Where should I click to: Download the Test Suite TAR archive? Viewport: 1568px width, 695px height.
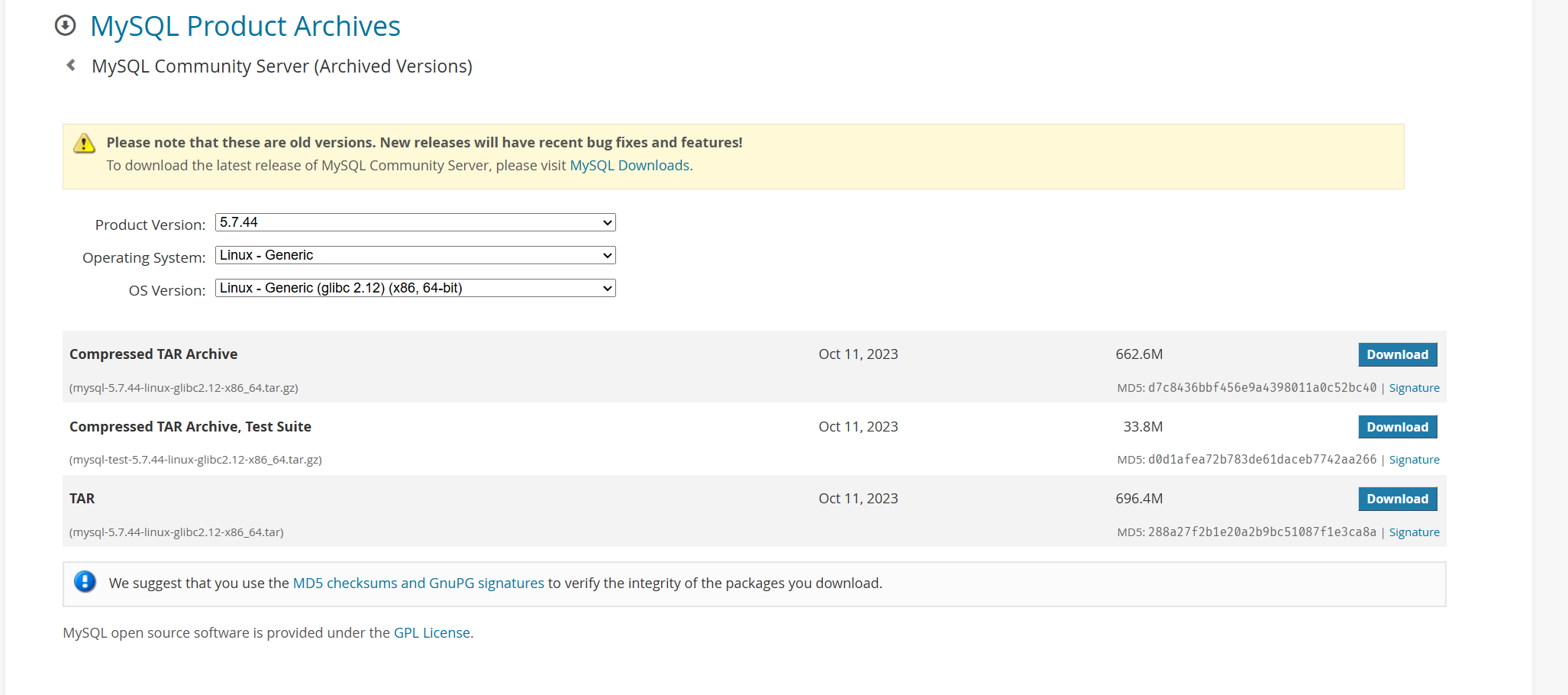pyautogui.click(x=1397, y=427)
